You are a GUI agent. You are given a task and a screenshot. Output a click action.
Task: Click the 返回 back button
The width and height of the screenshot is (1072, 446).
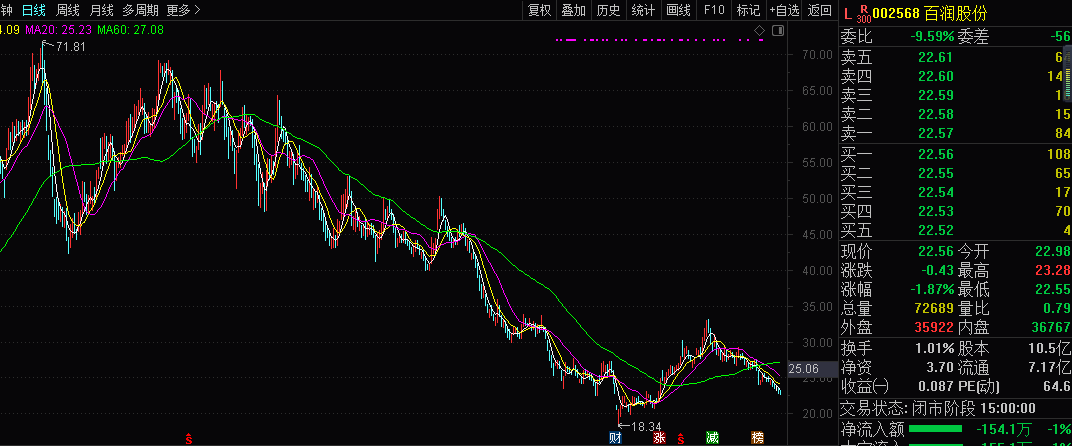(820, 10)
